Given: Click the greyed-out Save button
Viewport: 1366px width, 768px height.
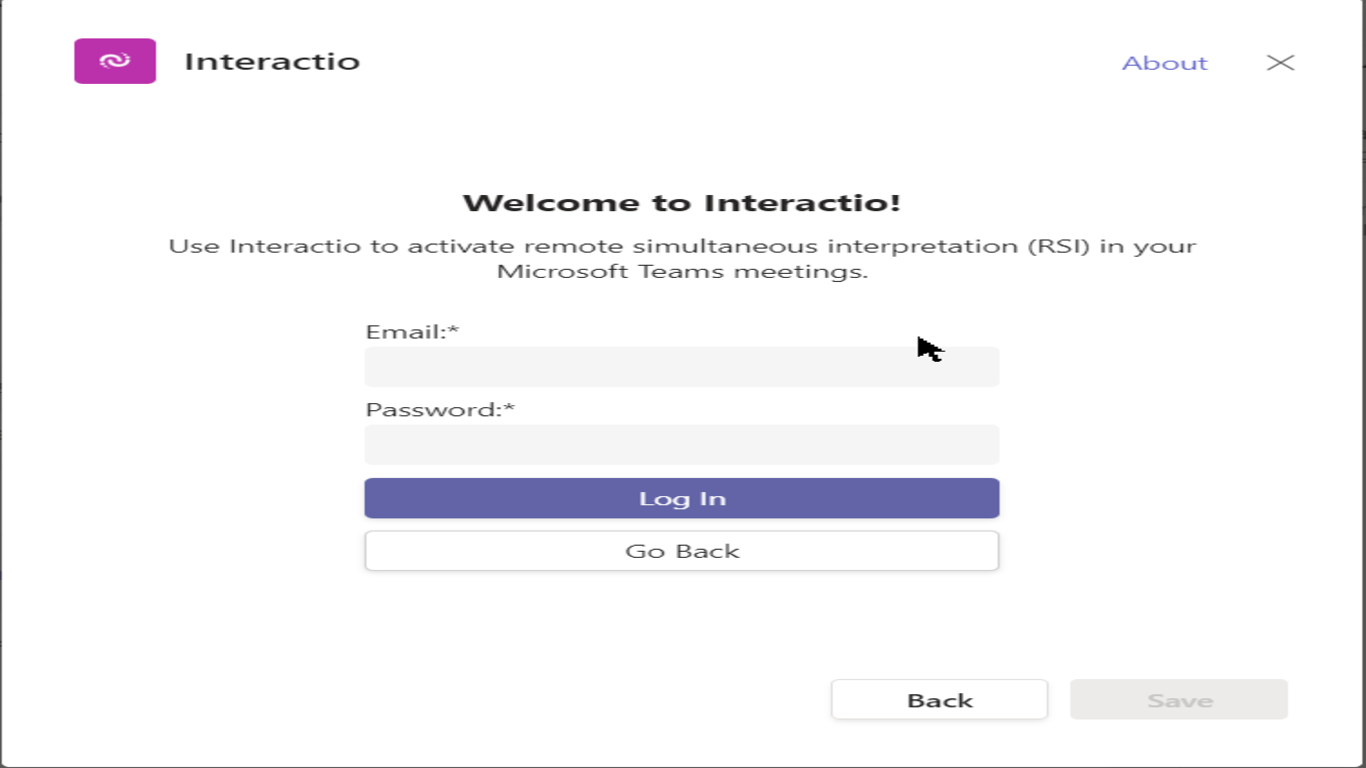Looking at the screenshot, I should 1179,700.
